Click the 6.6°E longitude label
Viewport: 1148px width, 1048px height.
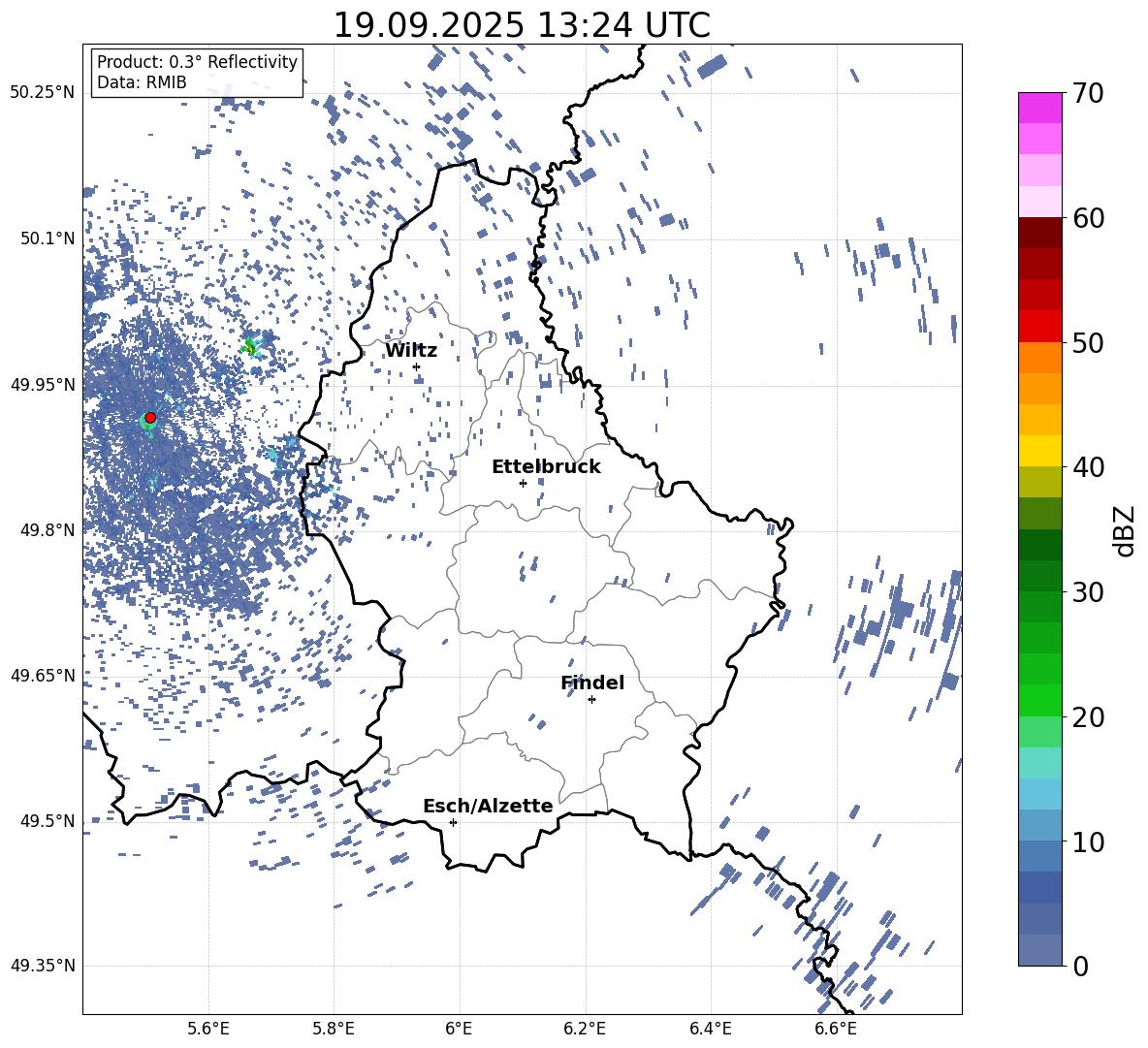(x=836, y=1029)
